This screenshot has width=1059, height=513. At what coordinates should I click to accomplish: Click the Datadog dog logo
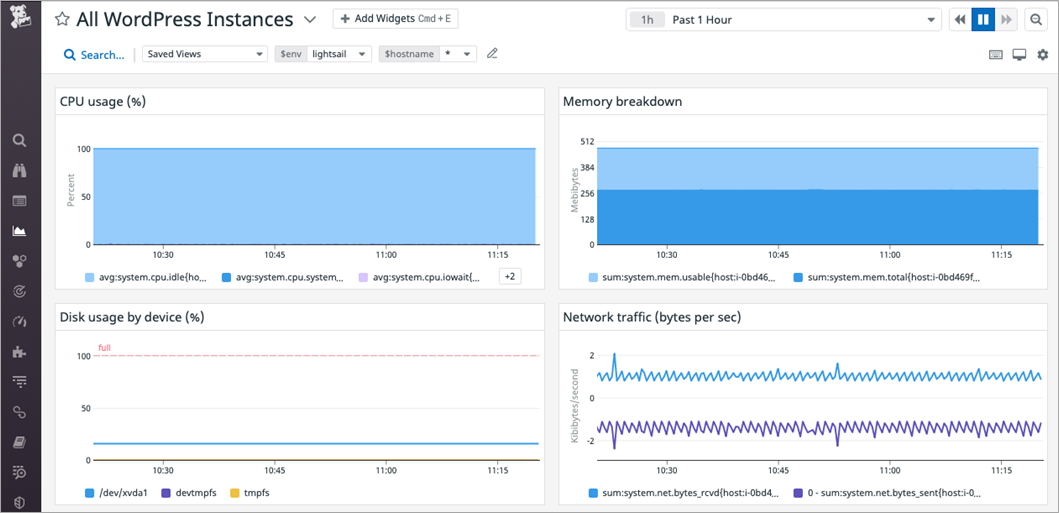pyautogui.click(x=20, y=16)
